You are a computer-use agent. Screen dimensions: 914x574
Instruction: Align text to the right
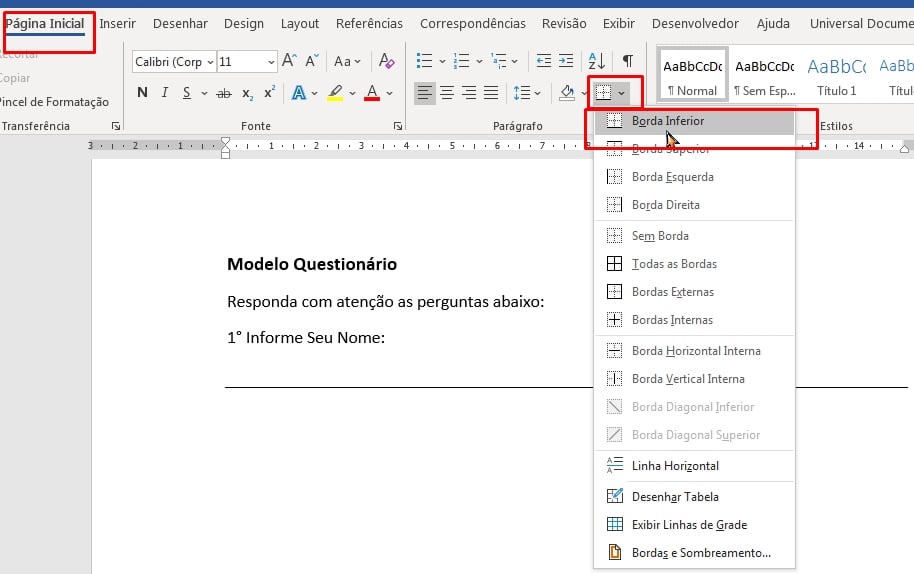pyautogui.click(x=469, y=93)
